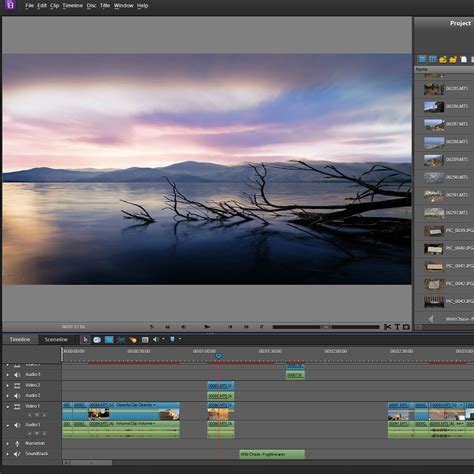Switch to the Sceneline tab

tap(56, 340)
